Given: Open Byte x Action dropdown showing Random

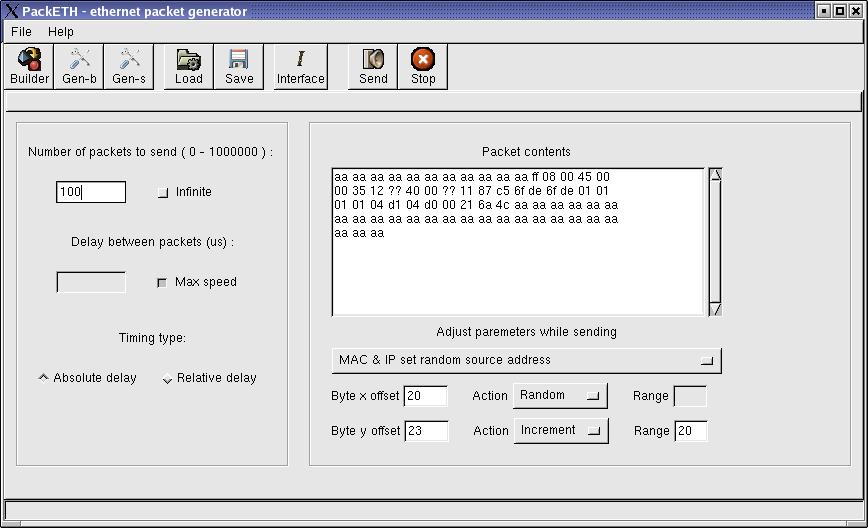Looking at the screenshot, I should point(560,396).
